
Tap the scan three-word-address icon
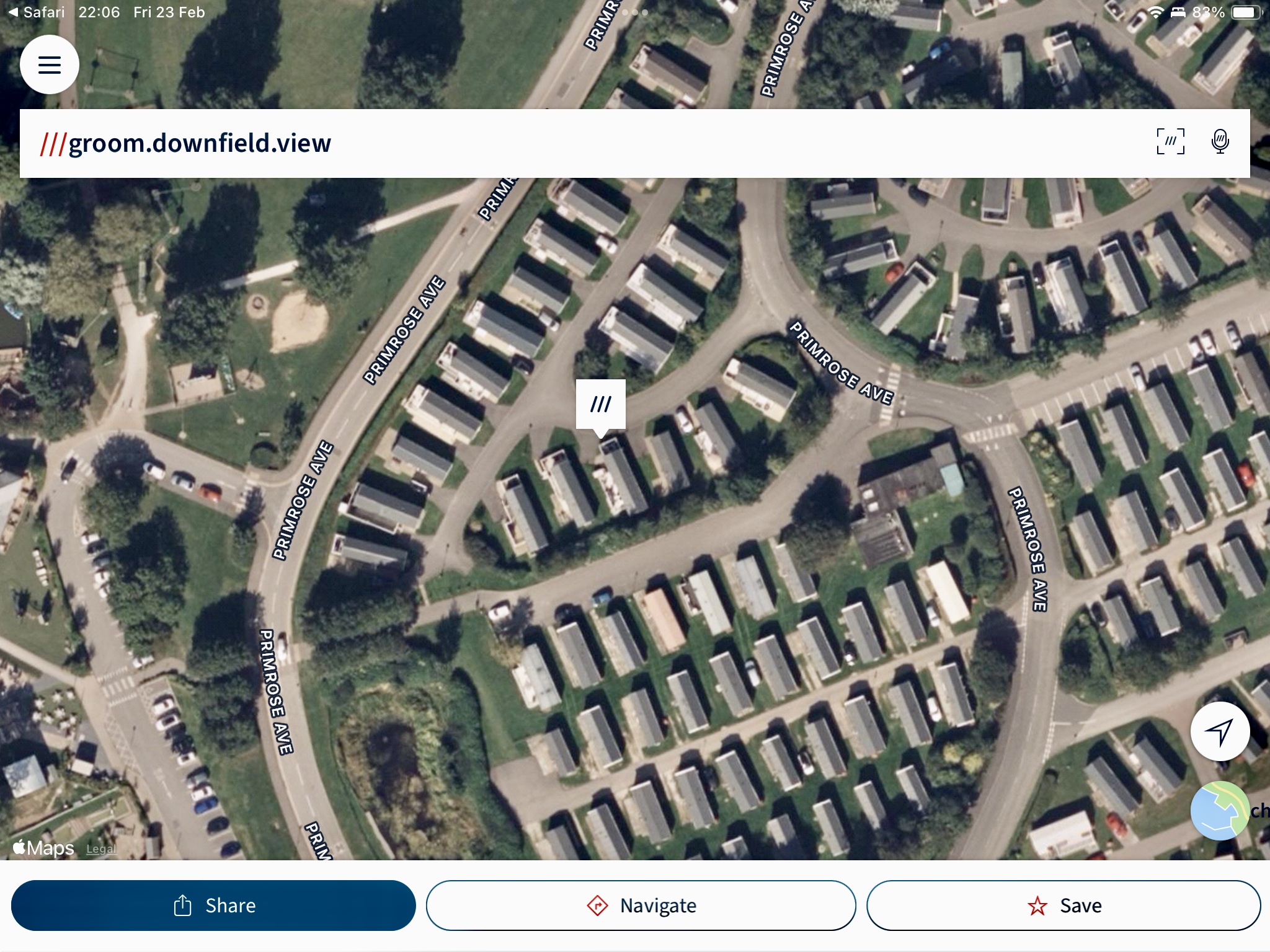coord(1170,142)
